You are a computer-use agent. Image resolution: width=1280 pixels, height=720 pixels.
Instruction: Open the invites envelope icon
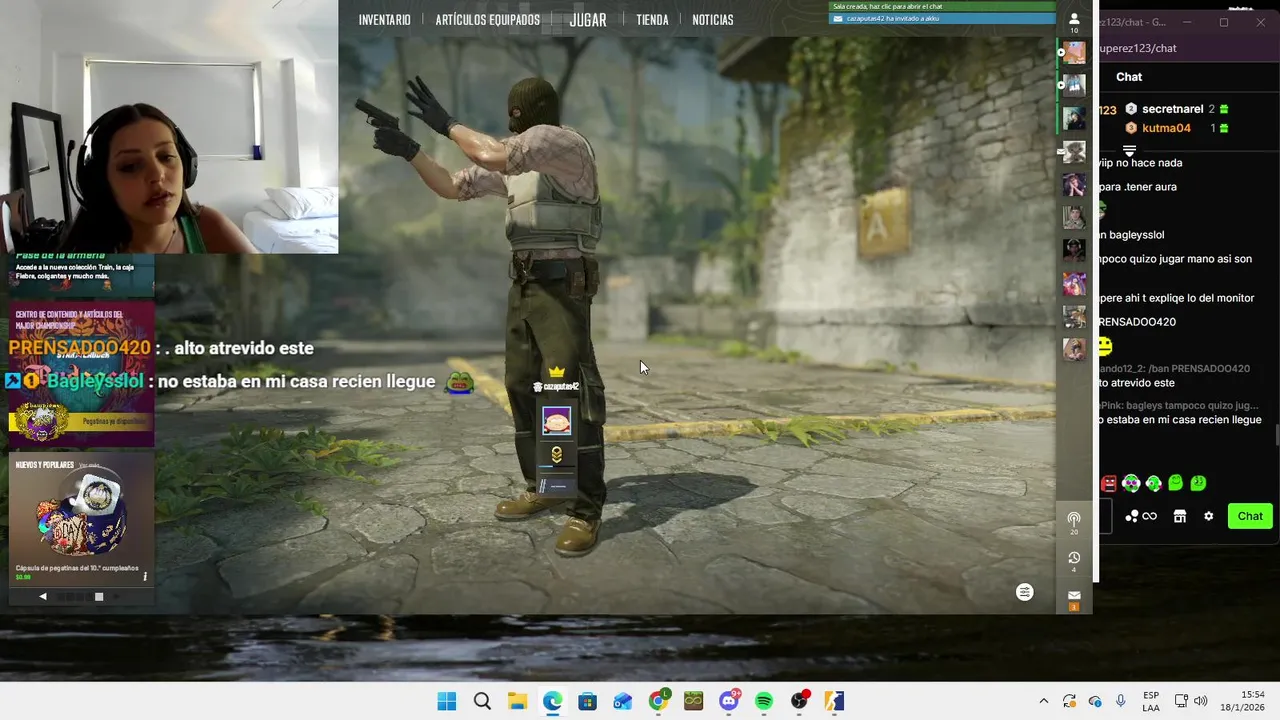1074,595
